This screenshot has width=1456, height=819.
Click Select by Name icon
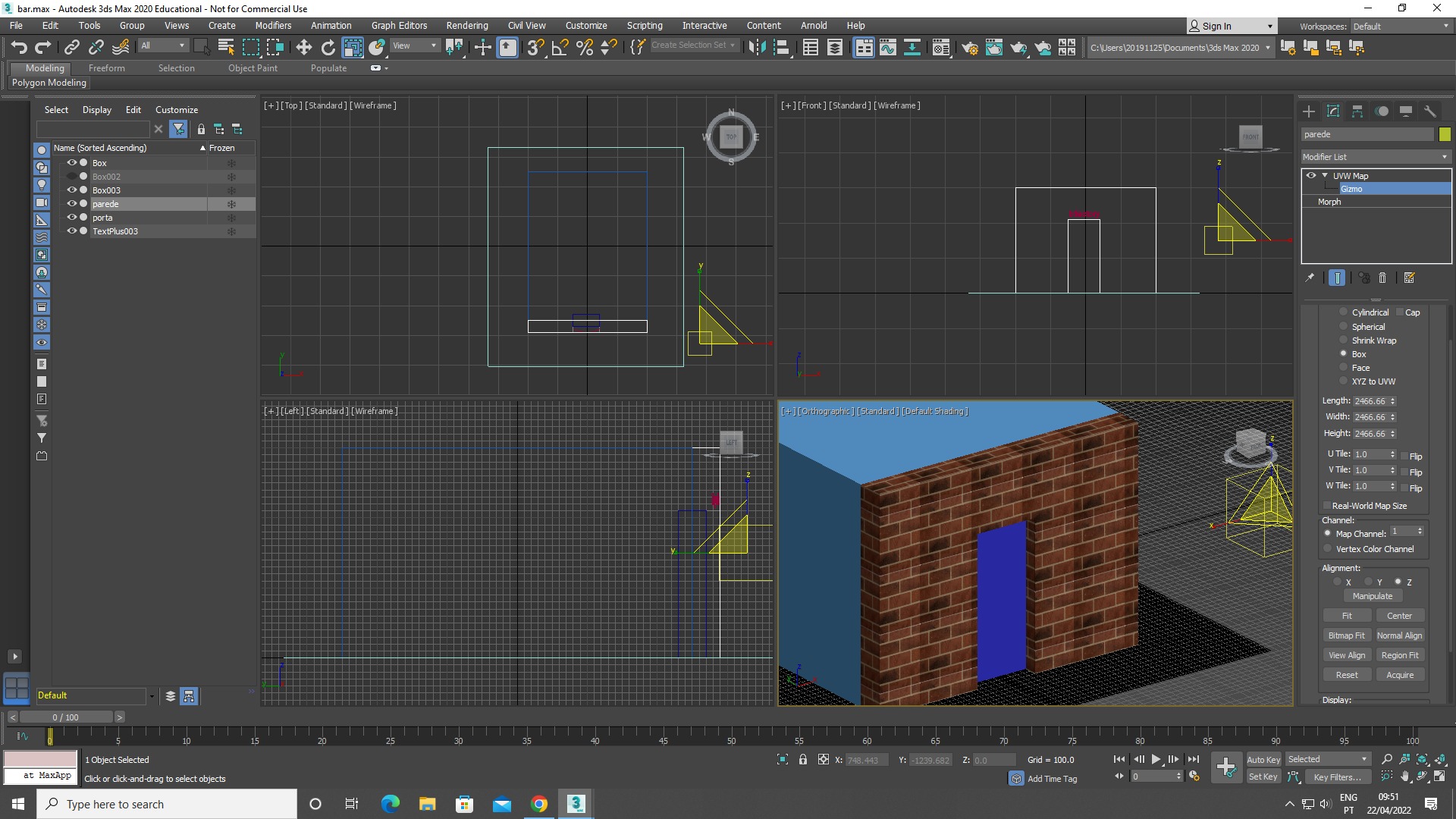point(226,48)
